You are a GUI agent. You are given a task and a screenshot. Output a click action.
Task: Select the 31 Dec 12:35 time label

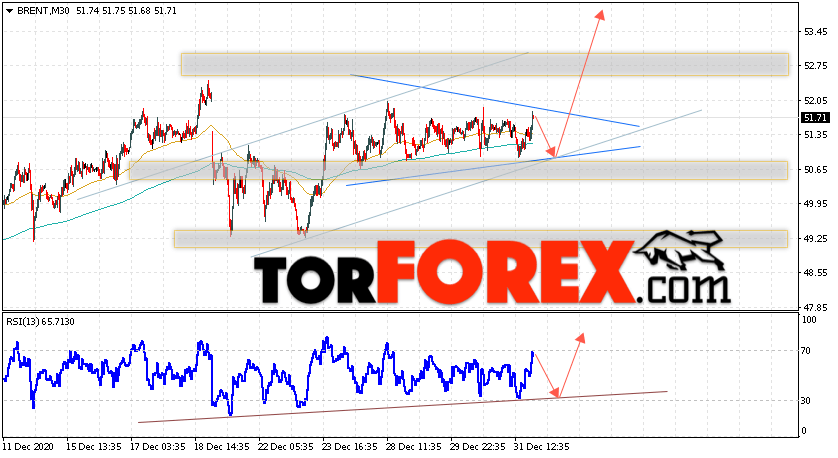click(540, 447)
